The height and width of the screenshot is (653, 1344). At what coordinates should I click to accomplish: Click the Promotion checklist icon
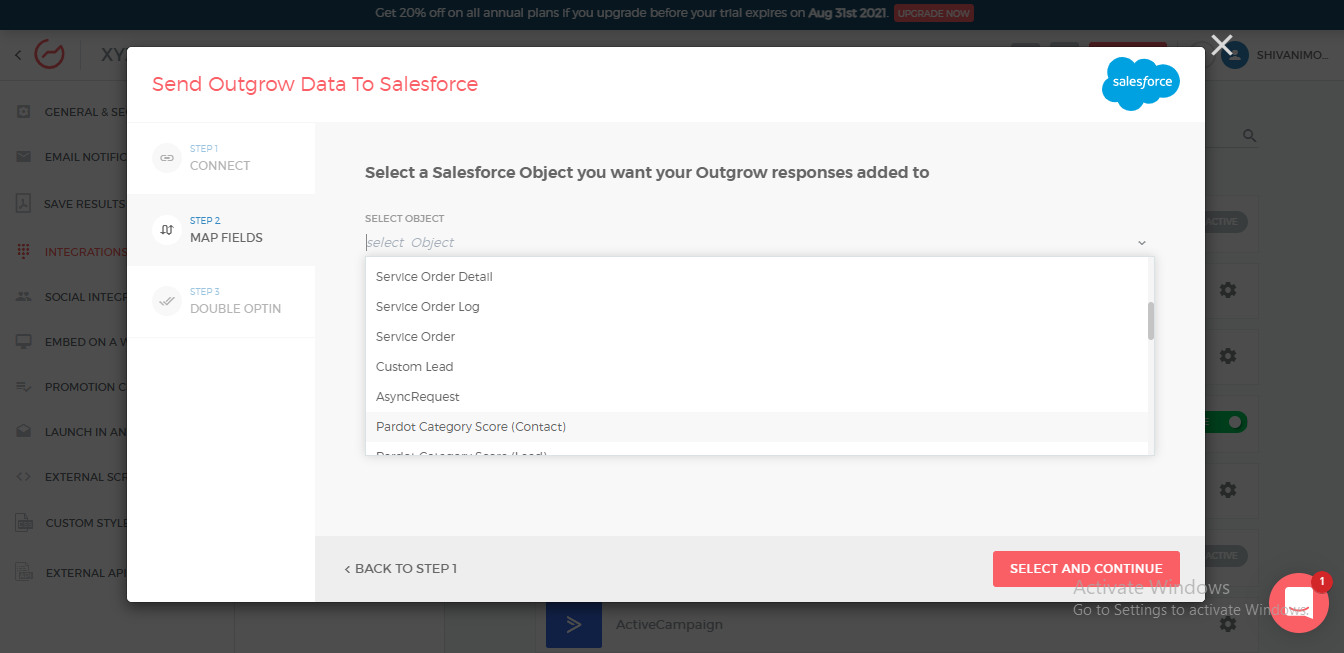coord(24,387)
